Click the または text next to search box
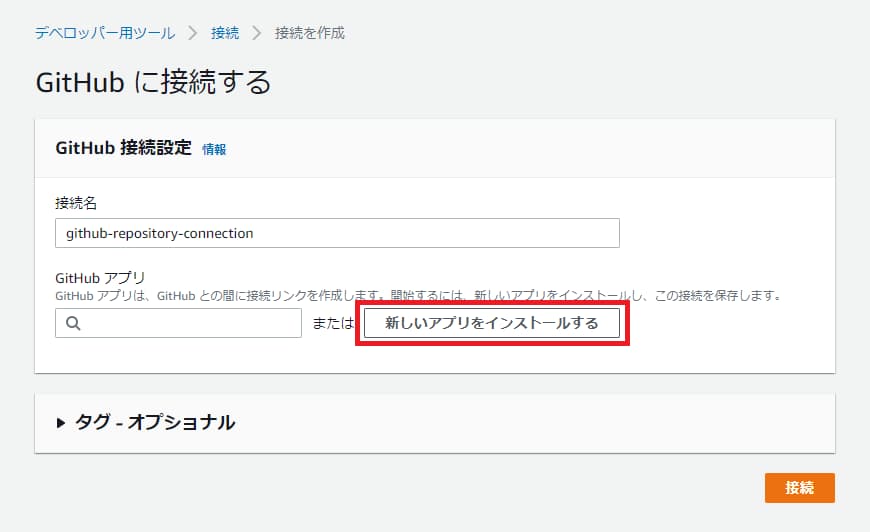870x532 pixels. [333, 324]
